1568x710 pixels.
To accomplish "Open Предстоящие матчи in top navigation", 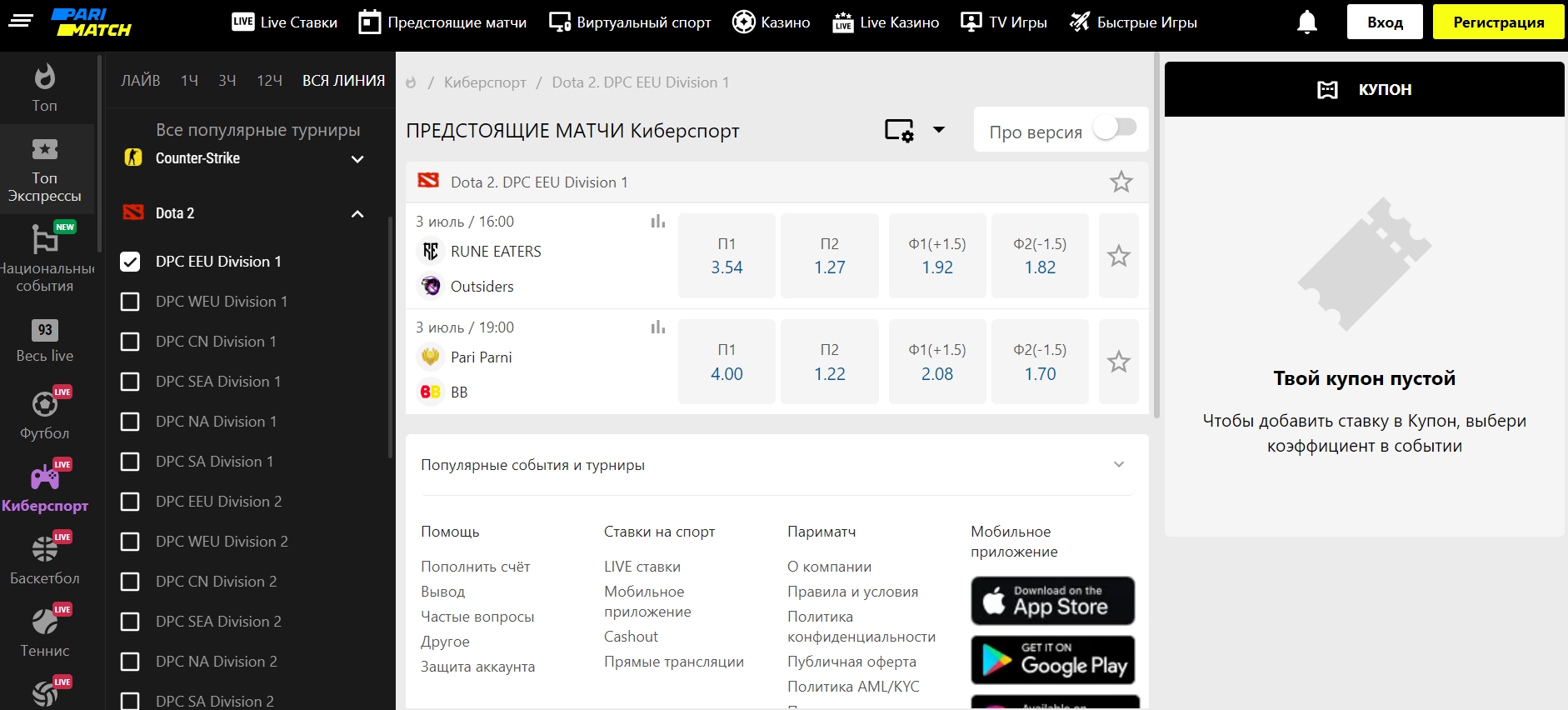I will (x=442, y=22).
